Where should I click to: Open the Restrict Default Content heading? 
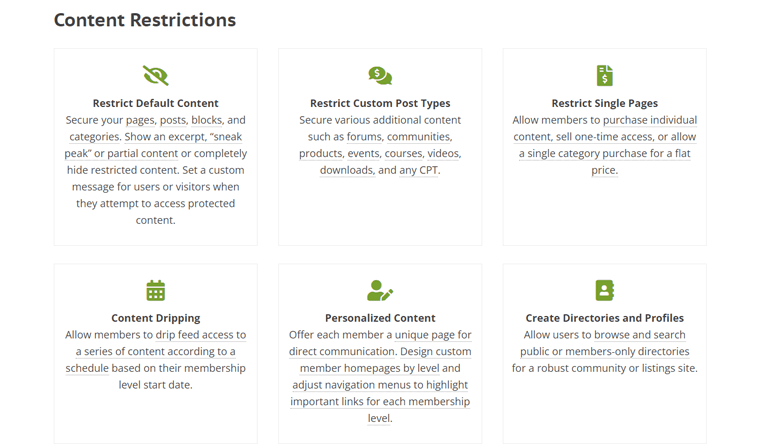(156, 103)
